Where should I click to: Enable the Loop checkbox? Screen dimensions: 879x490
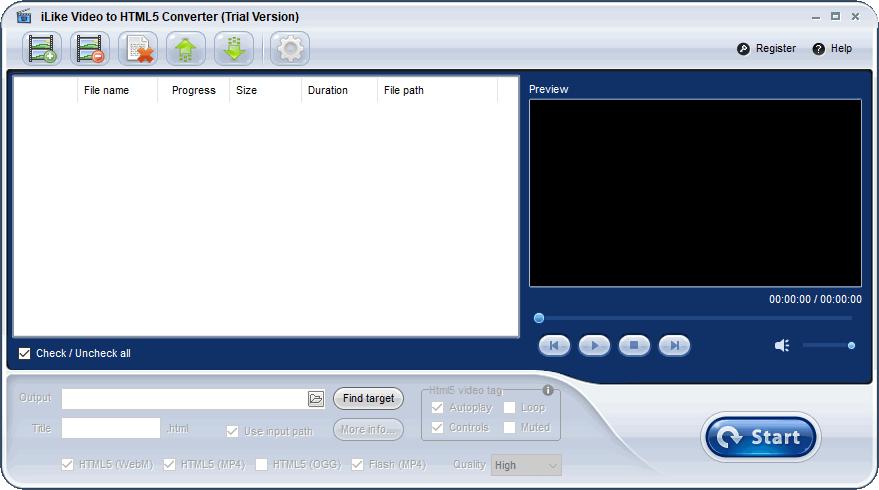coord(509,408)
